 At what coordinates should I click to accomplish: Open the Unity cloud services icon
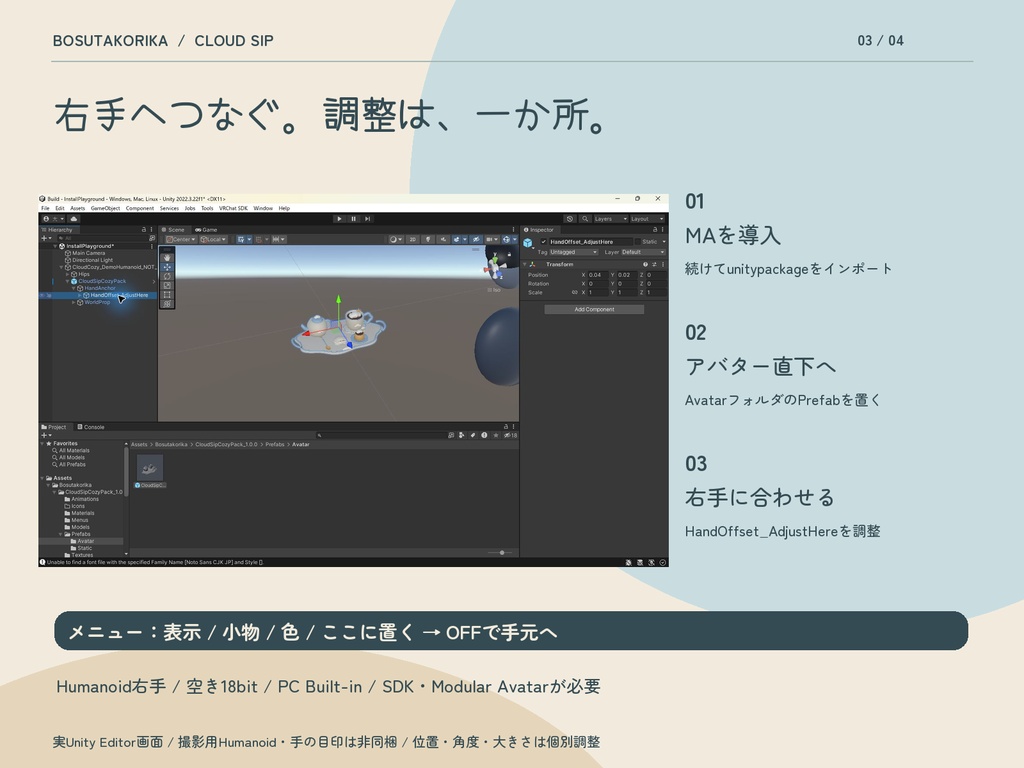74,219
